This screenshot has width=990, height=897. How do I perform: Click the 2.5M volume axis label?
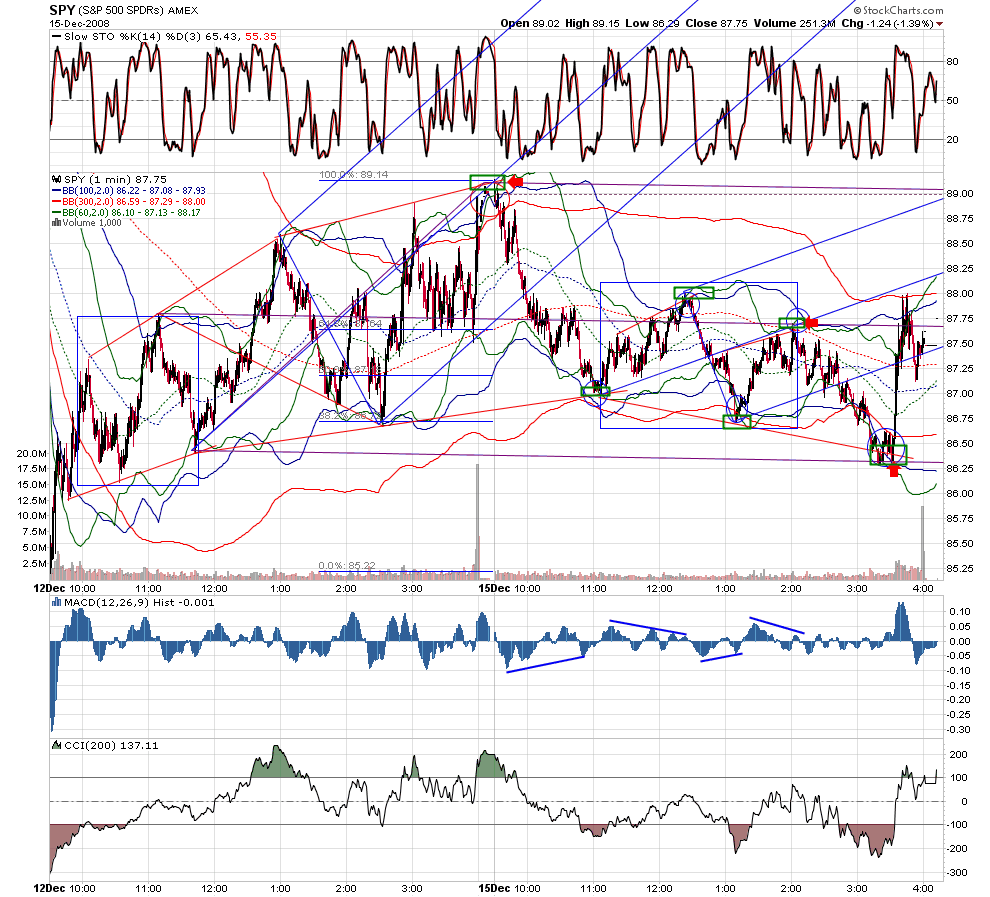(35, 563)
